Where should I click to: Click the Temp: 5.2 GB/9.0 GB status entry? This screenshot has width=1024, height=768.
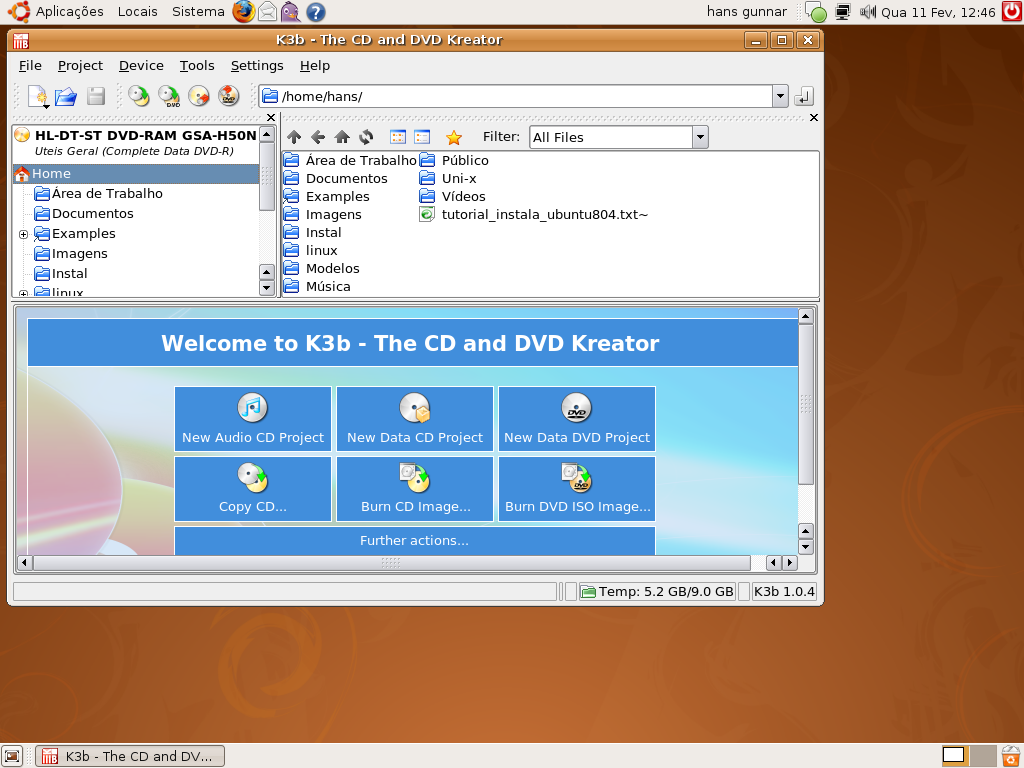(657, 592)
